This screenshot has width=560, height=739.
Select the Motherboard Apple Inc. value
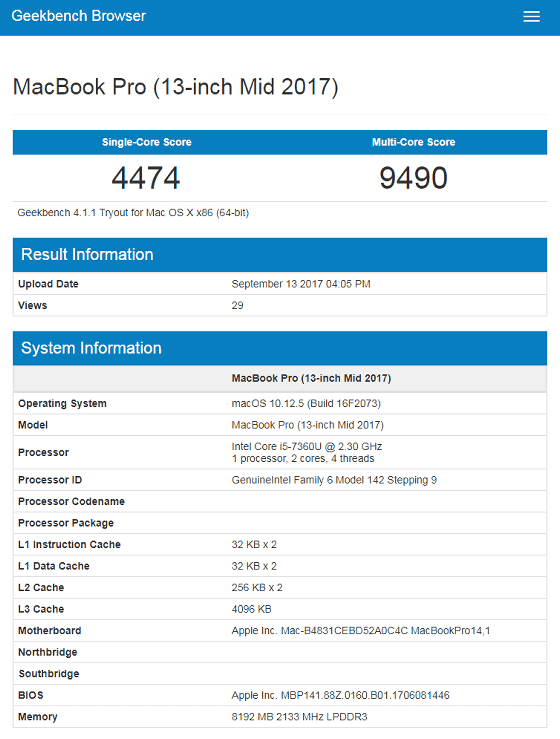[361, 631]
